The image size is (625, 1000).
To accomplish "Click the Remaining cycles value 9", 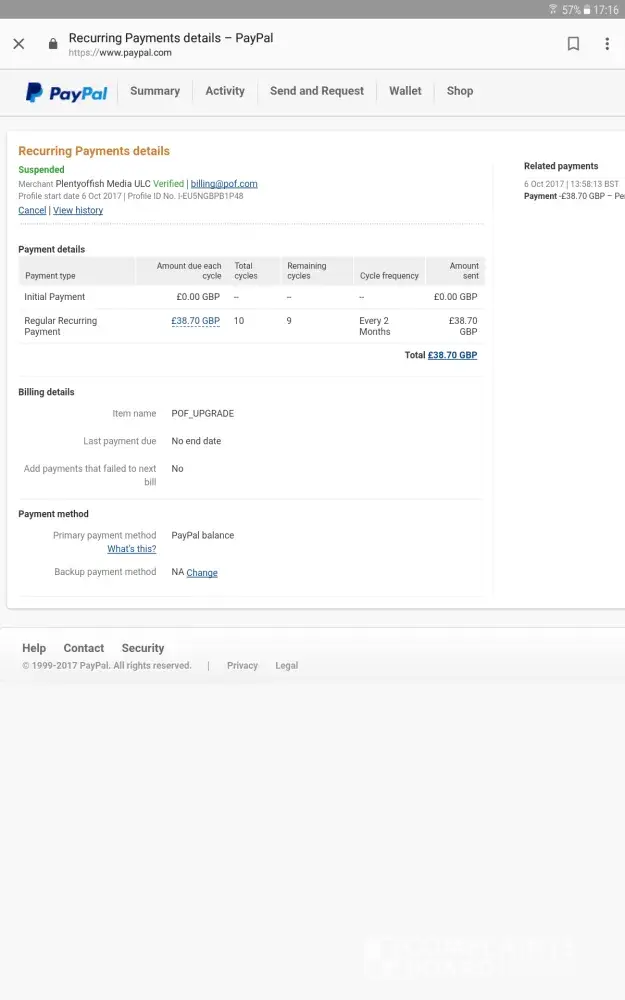I will point(289,321).
